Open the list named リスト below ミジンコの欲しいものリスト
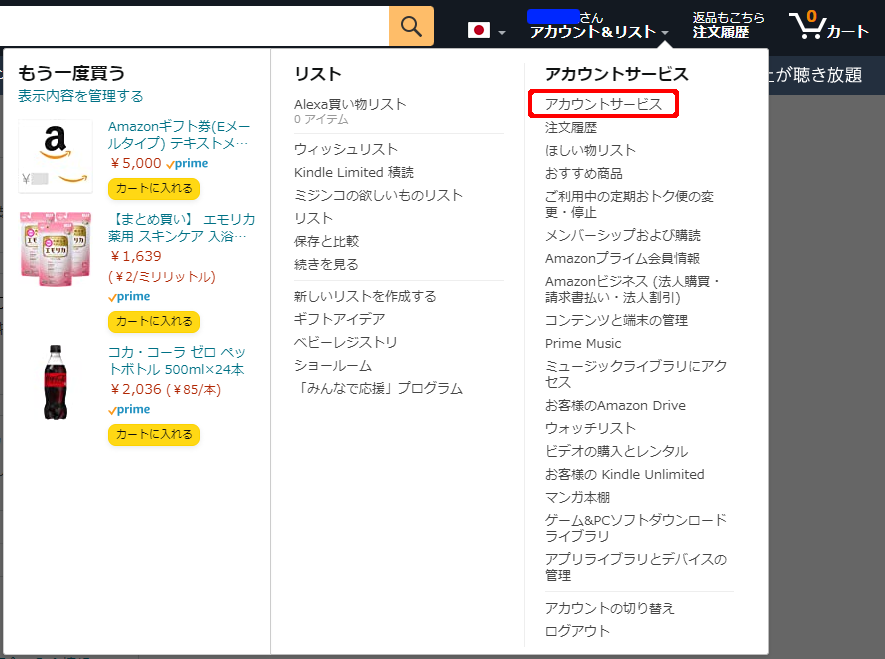This screenshot has width=885, height=659. (313, 218)
